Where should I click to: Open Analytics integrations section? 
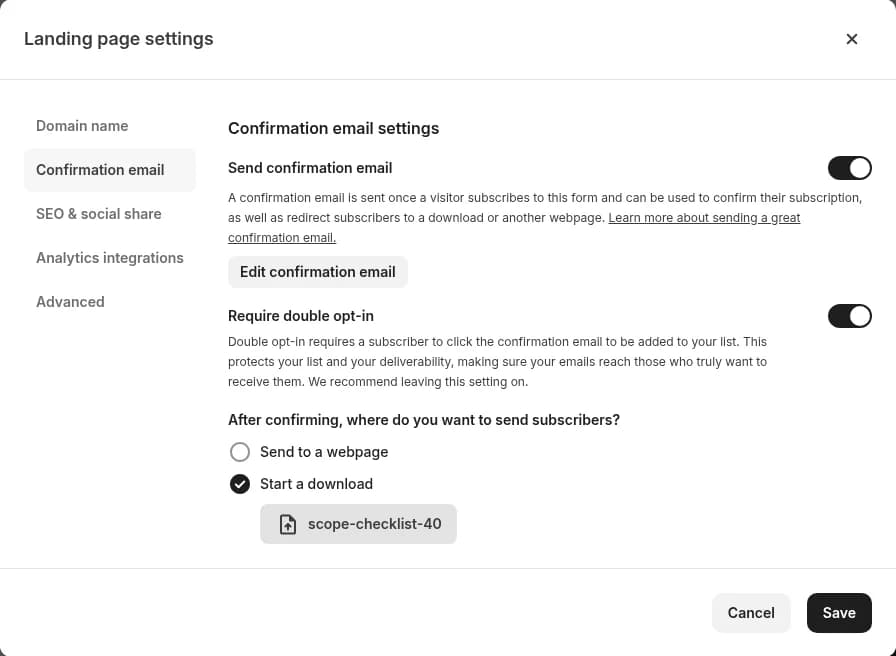tap(110, 258)
